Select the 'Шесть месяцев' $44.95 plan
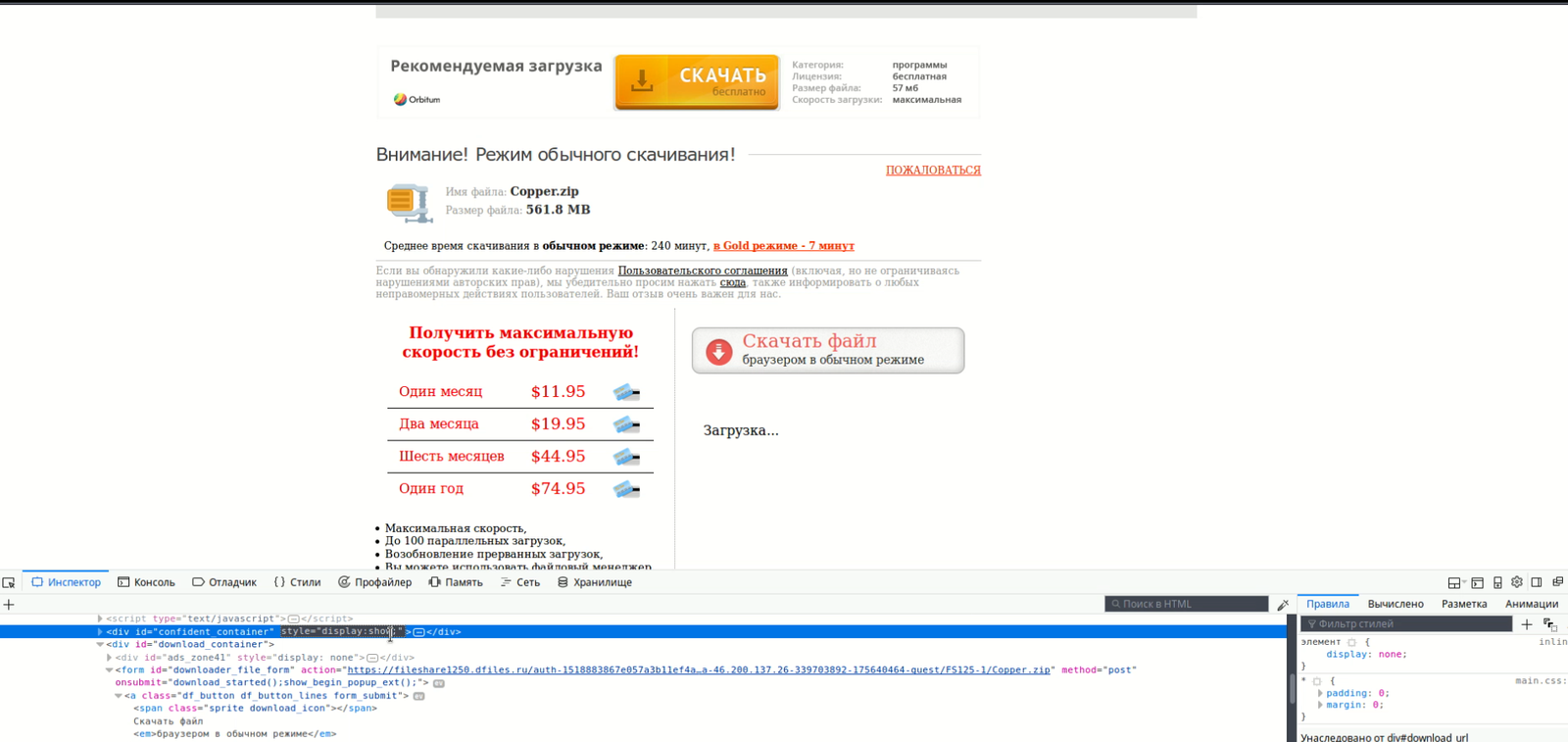Image resolution: width=1568 pixels, height=742 pixels. point(519,457)
